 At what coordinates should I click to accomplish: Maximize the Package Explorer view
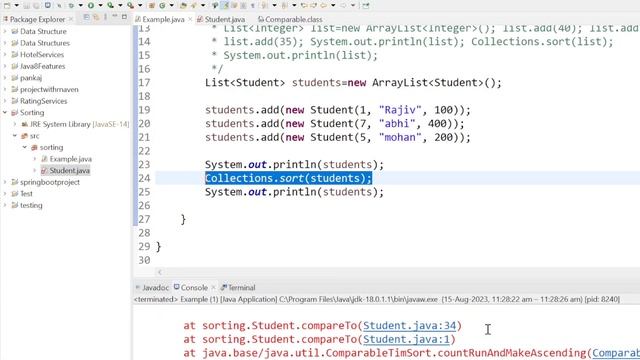(x=124, y=17)
